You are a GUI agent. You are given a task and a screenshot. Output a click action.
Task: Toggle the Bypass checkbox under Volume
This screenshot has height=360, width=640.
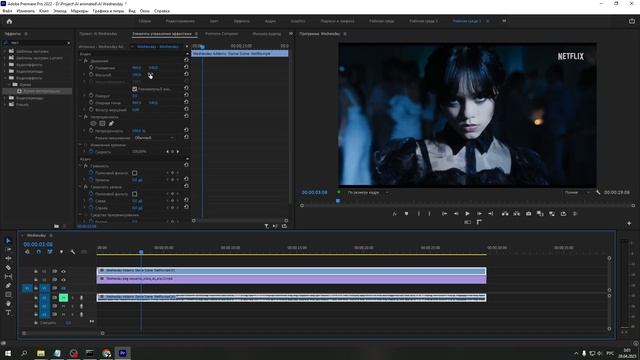click(x=135, y=173)
